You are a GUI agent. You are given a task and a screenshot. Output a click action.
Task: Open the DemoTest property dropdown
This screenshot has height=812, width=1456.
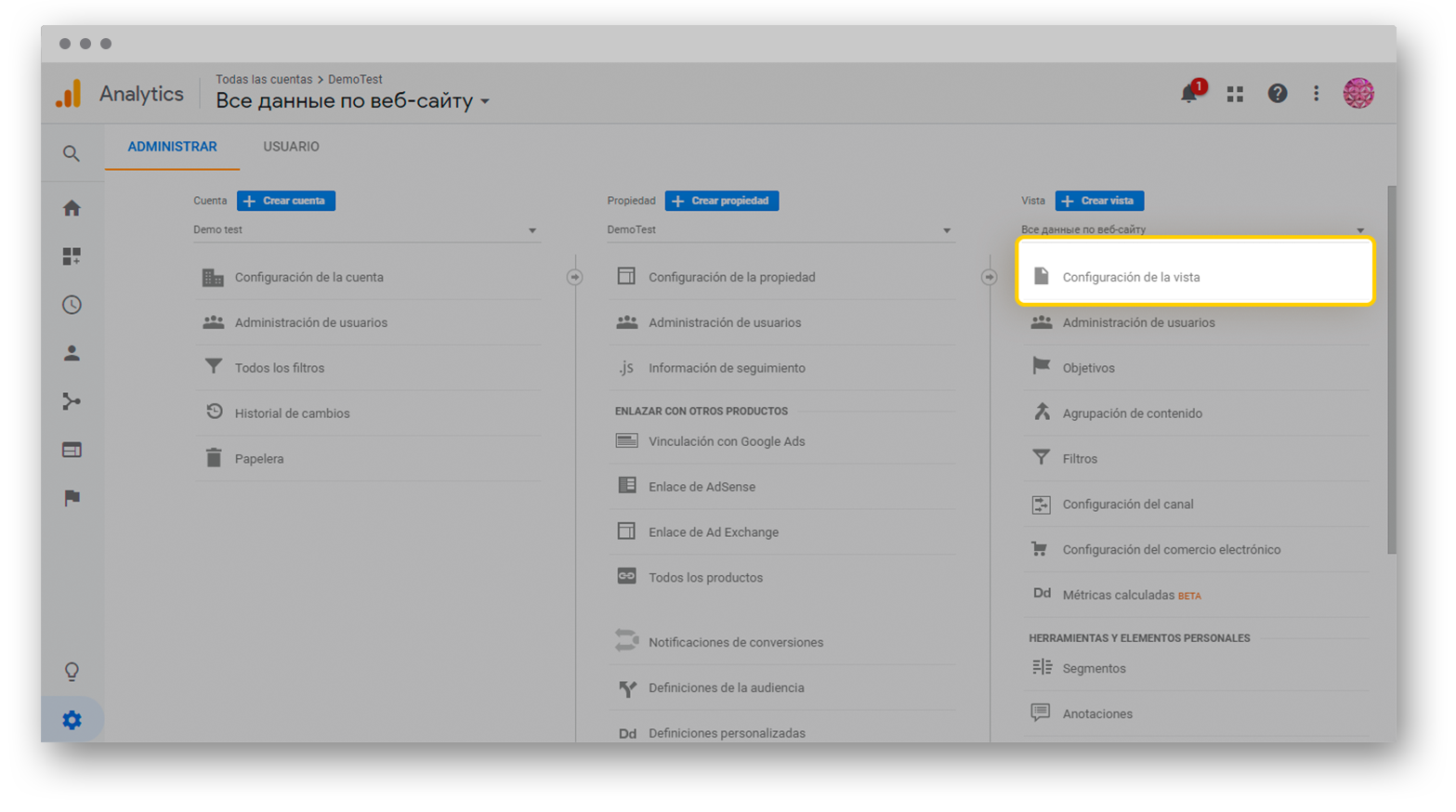point(780,229)
